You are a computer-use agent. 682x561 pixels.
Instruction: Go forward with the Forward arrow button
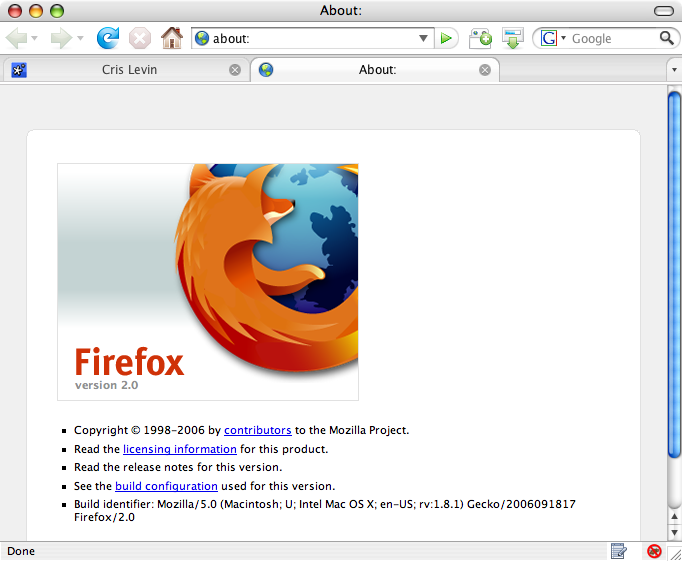pos(60,38)
